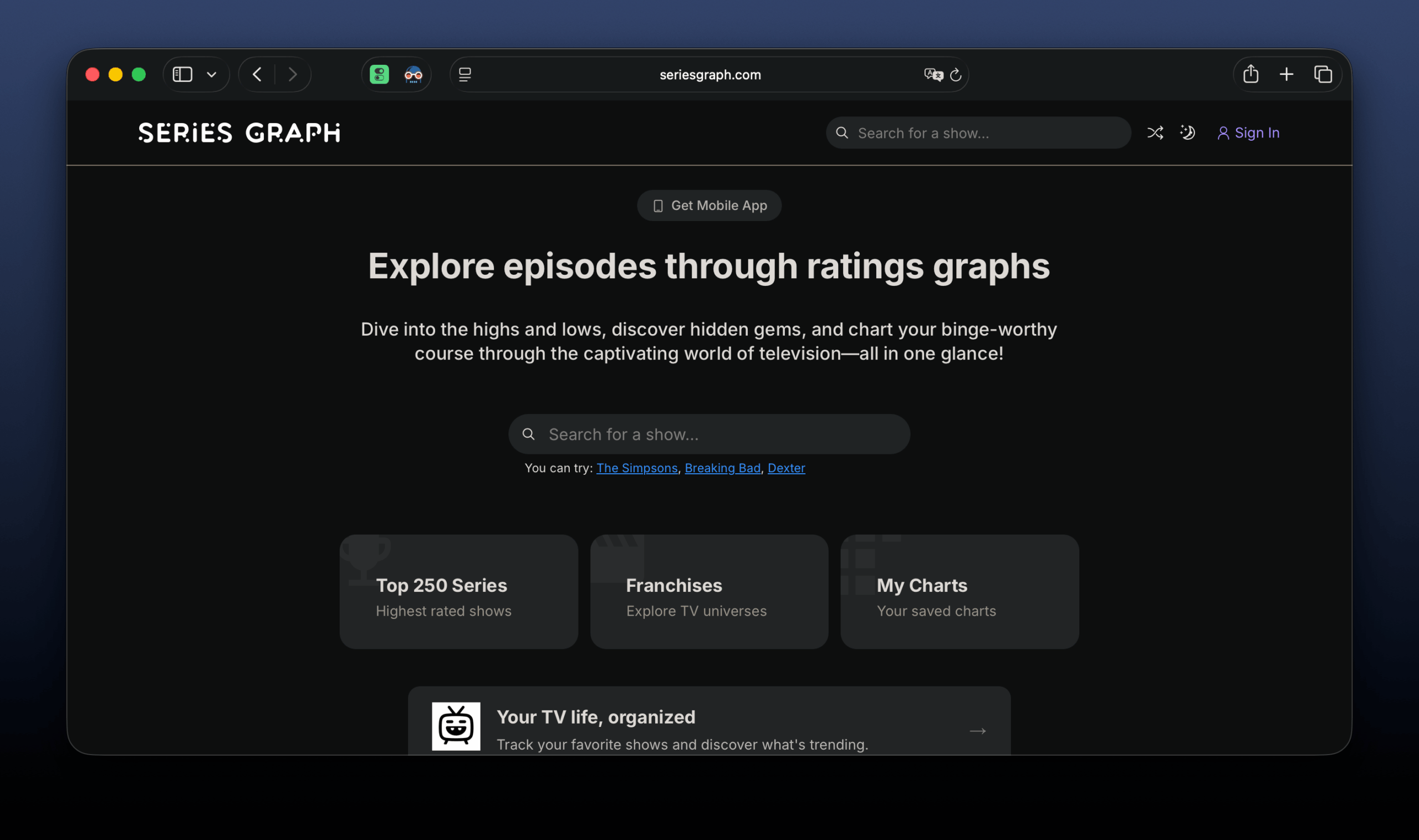
Task: Click the shuffle random show icon
Action: pyautogui.click(x=1155, y=133)
